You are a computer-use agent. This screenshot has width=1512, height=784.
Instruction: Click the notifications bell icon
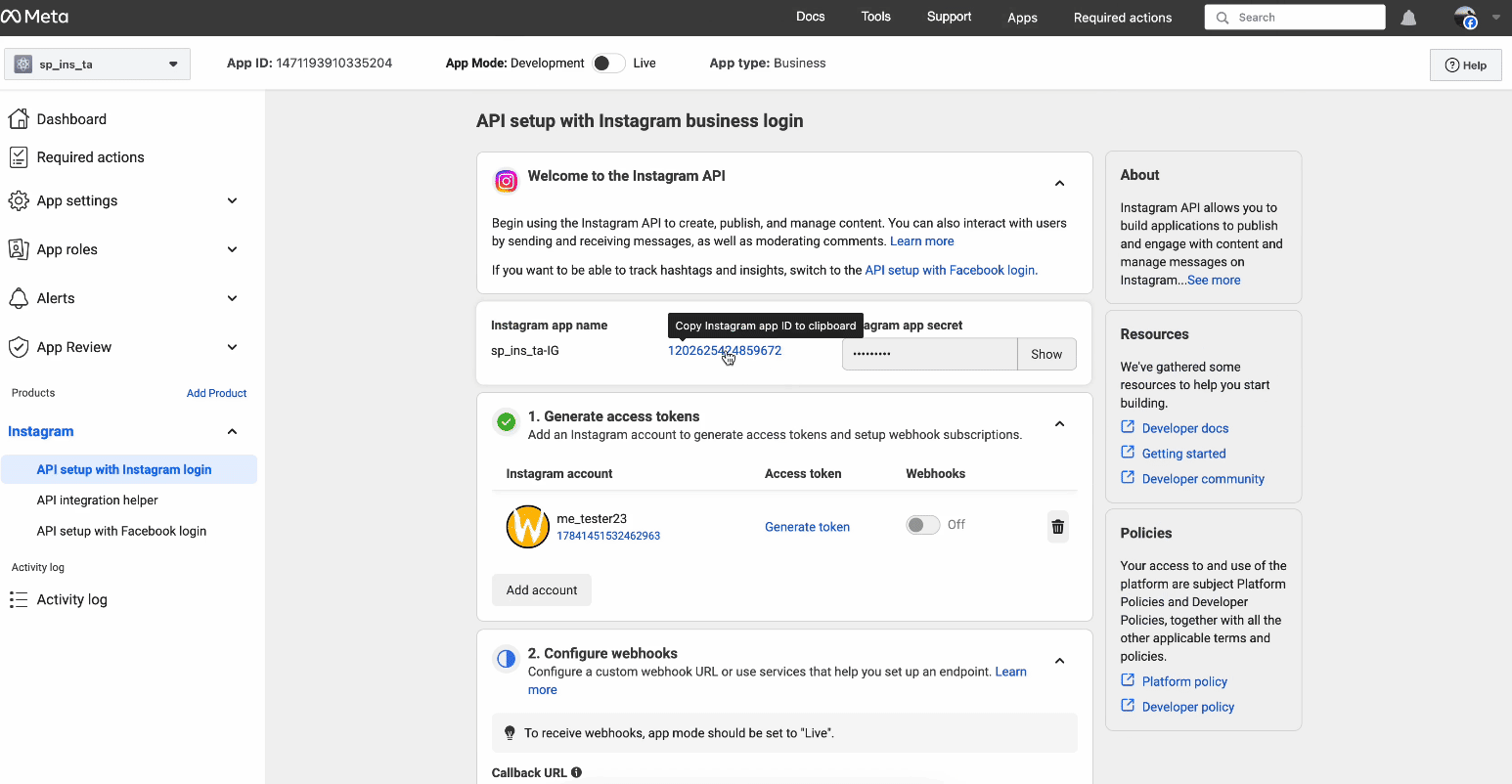(x=1408, y=18)
